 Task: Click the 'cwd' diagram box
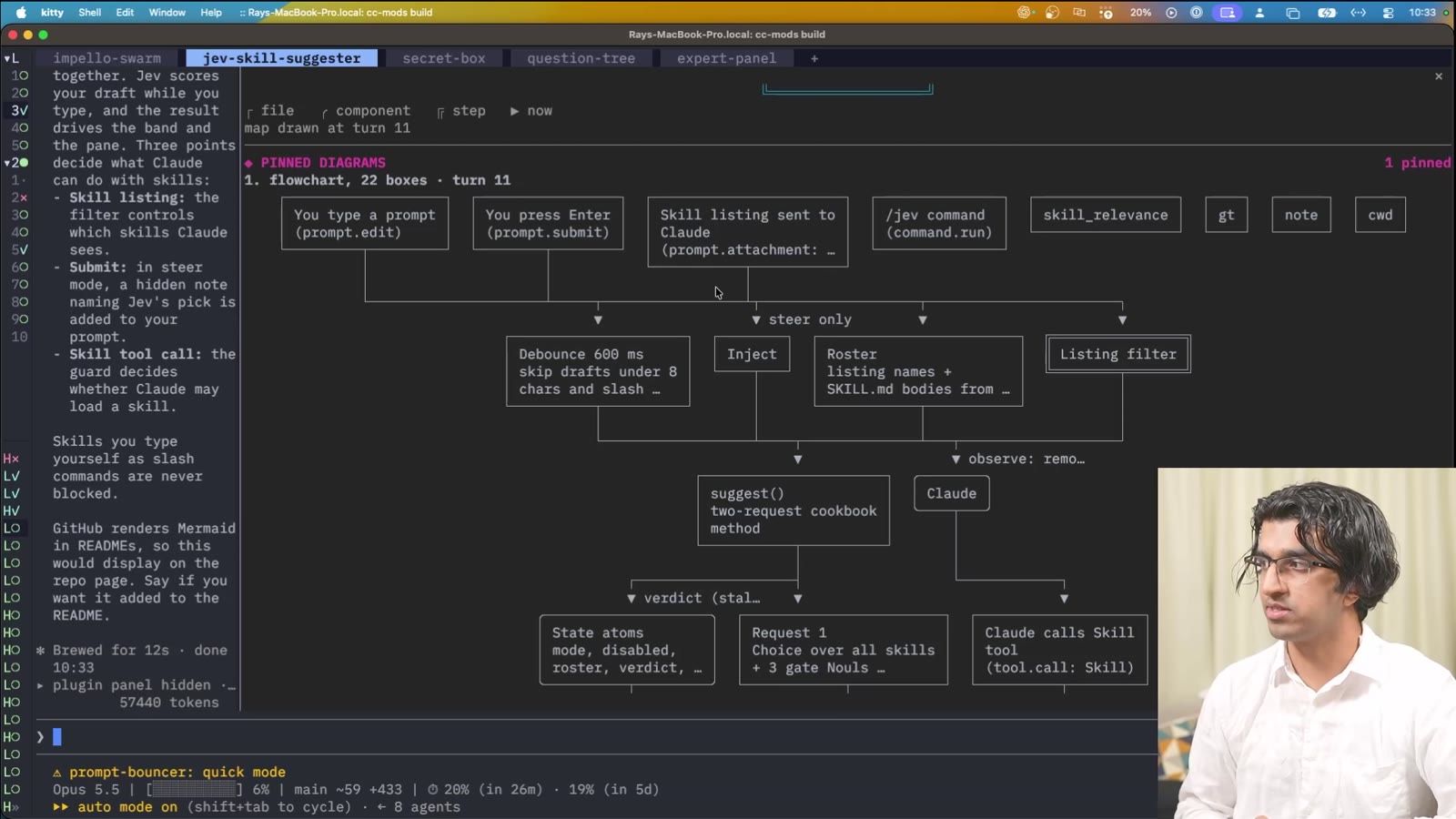pos(1380,215)
